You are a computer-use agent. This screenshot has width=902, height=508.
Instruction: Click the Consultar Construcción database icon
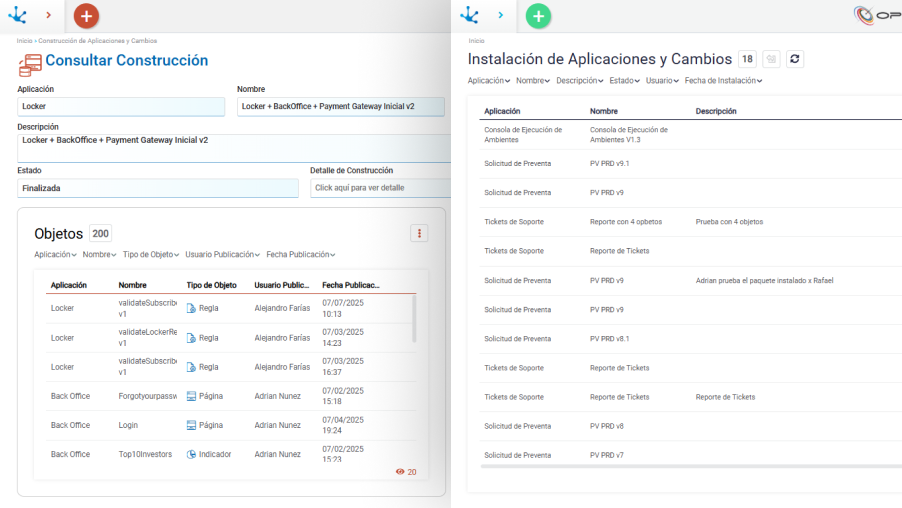30,65
